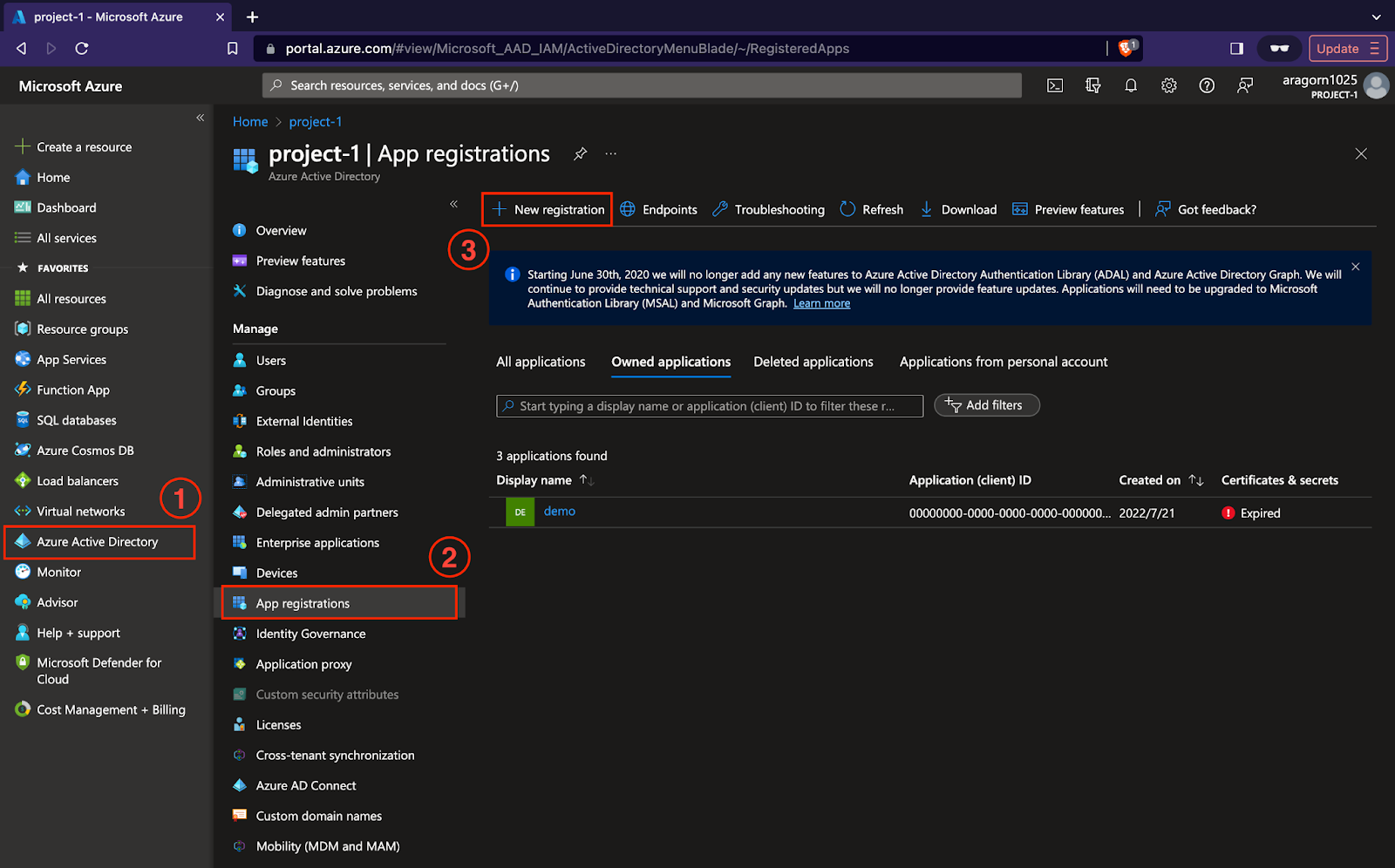Open the aragorn1025 account avatar
The image size is (1395, 868).
point(1377,85)
